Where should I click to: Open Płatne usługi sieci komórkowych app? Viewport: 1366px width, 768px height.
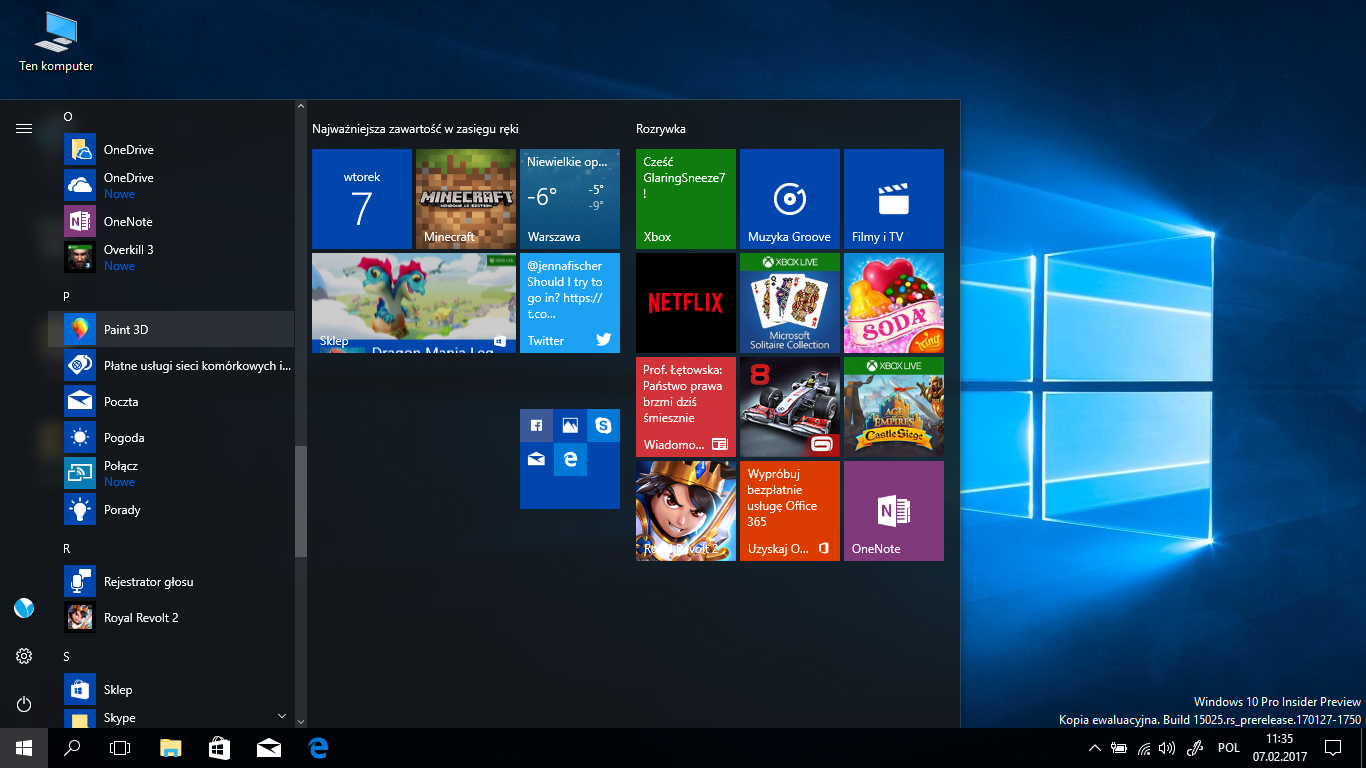click(171, 365)
